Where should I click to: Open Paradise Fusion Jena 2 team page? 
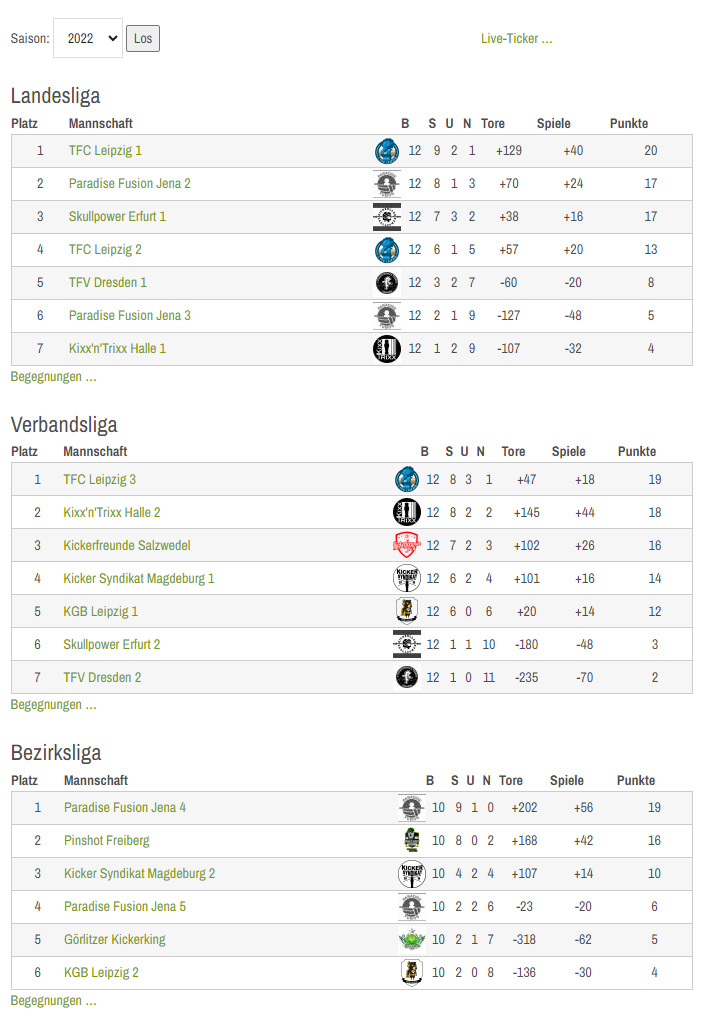(129, 184)
